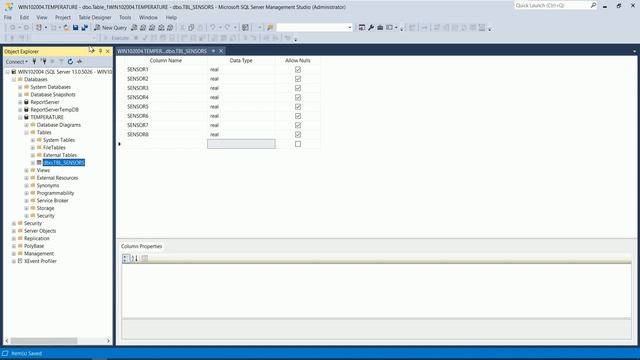The height and width of the screenshot is (360, 640).
Task: Click the dbo.TBL_SENSORS table icon
Action: pyautogui.click(x=39, y=162)
